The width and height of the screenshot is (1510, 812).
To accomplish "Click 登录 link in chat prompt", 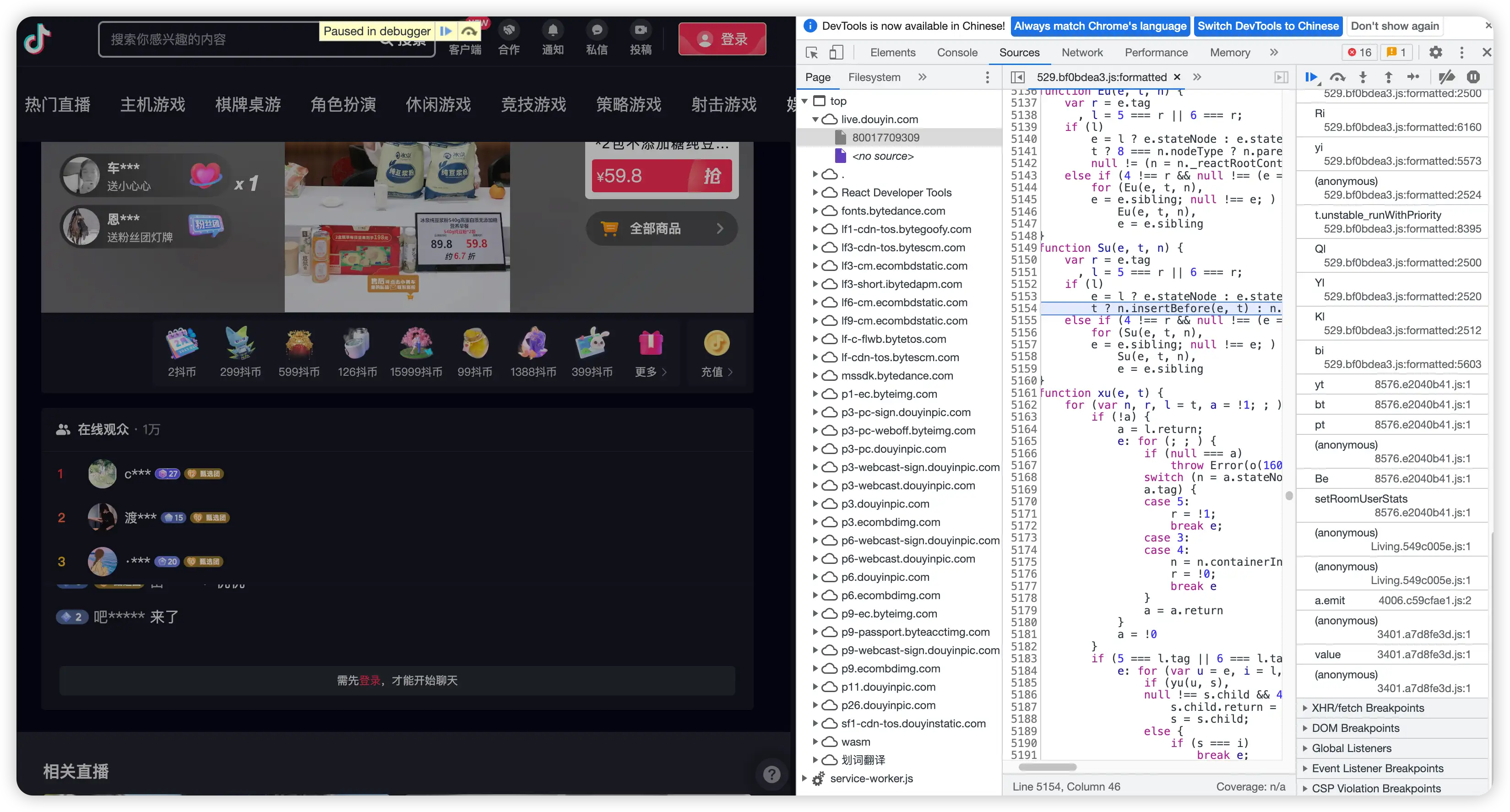I will click(369, 680).
